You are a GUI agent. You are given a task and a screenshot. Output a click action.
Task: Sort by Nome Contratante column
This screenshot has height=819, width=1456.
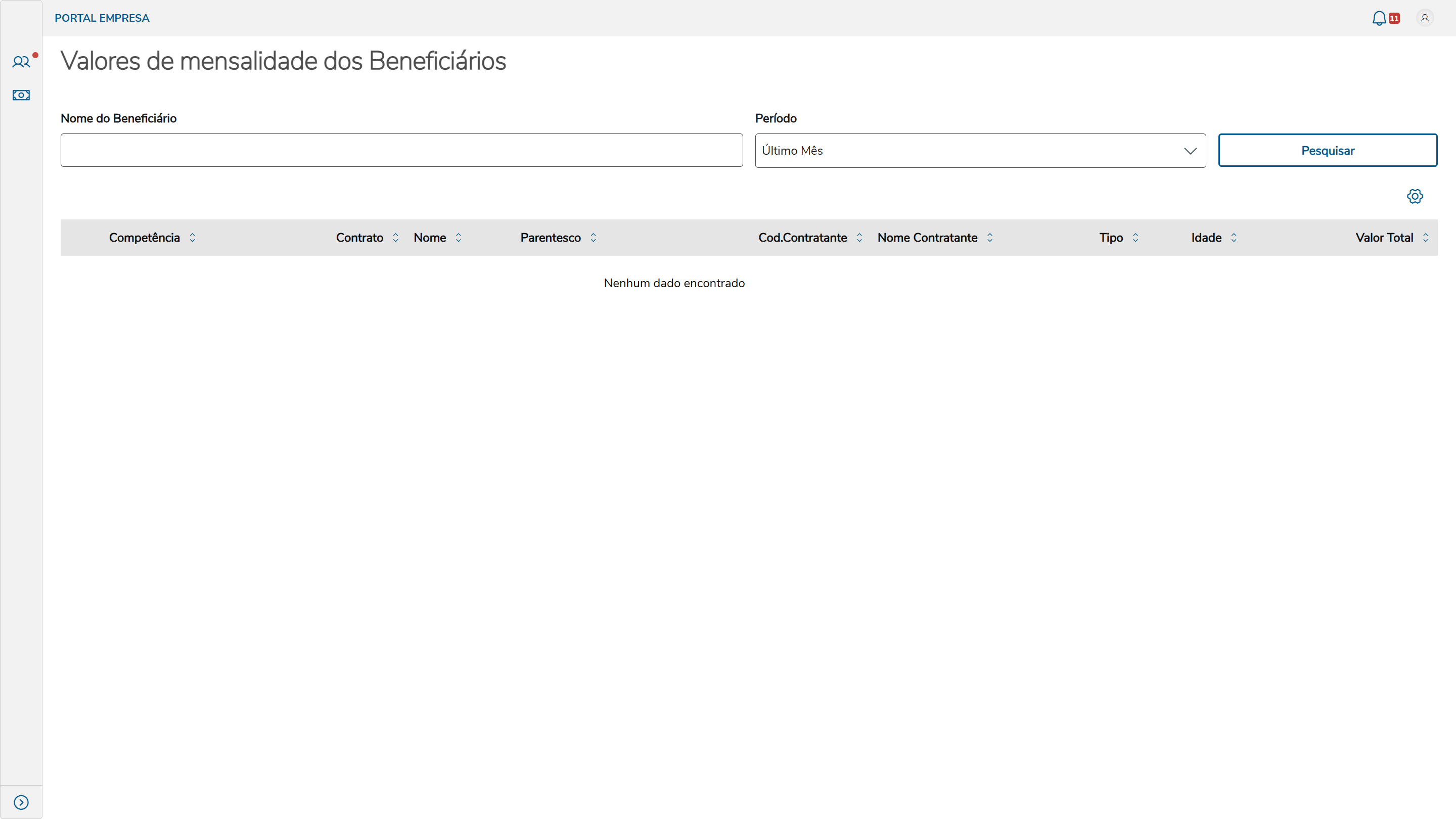click(990, 238)
